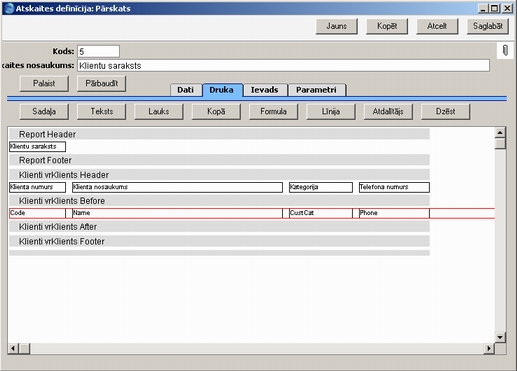
Task: Select the Kategorija label box
Action: [321, 187]
